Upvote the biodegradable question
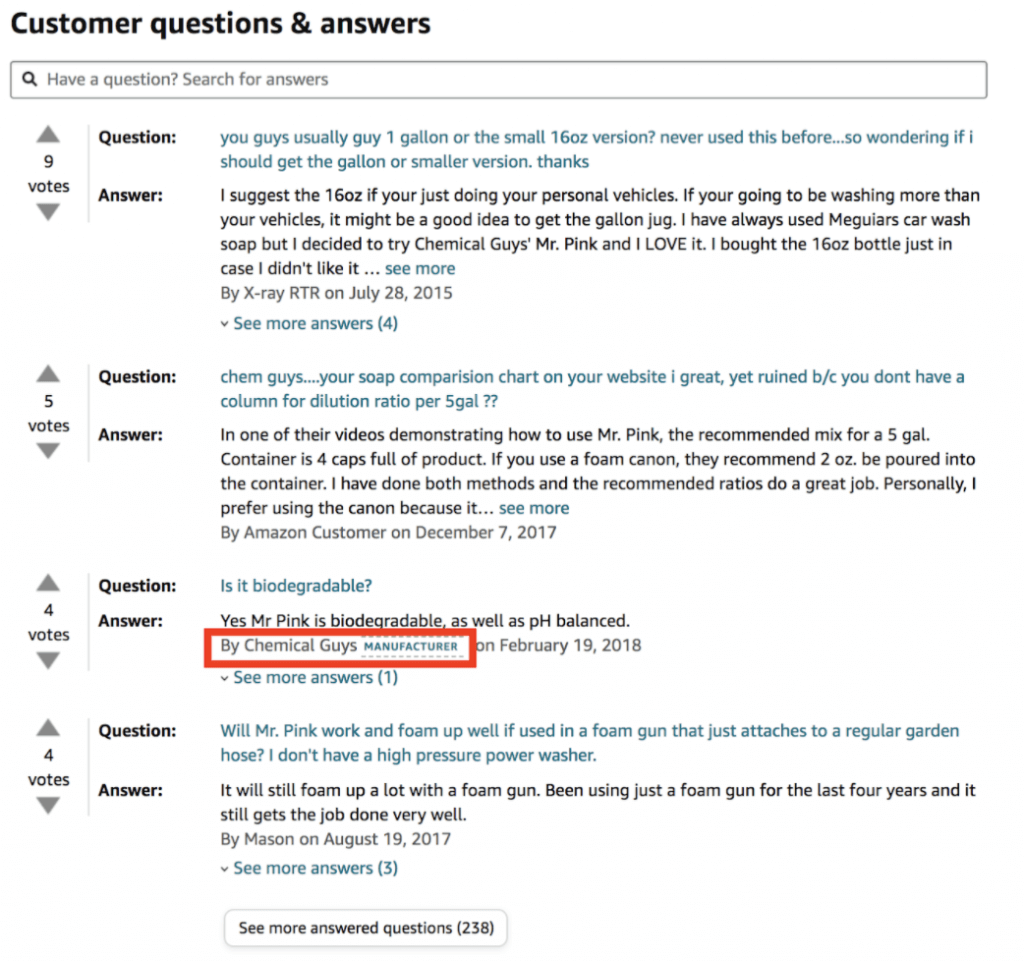1024x961 pixels. [x=48, y=584]
